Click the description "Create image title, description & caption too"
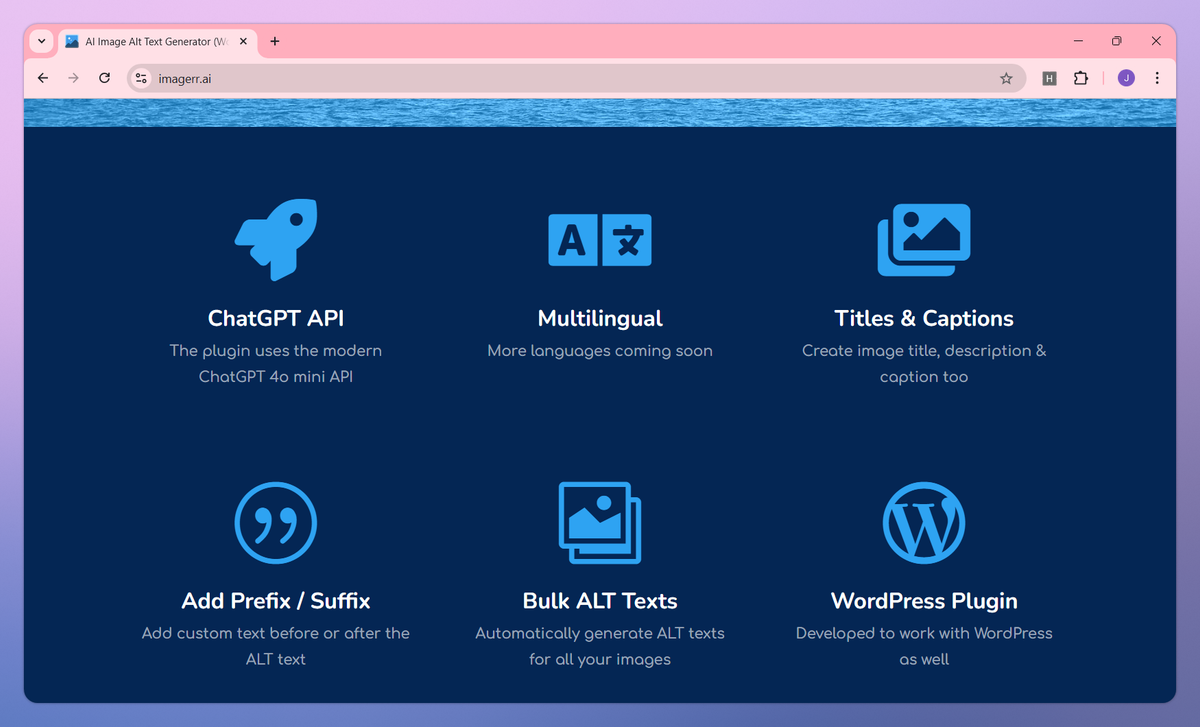 924,364
